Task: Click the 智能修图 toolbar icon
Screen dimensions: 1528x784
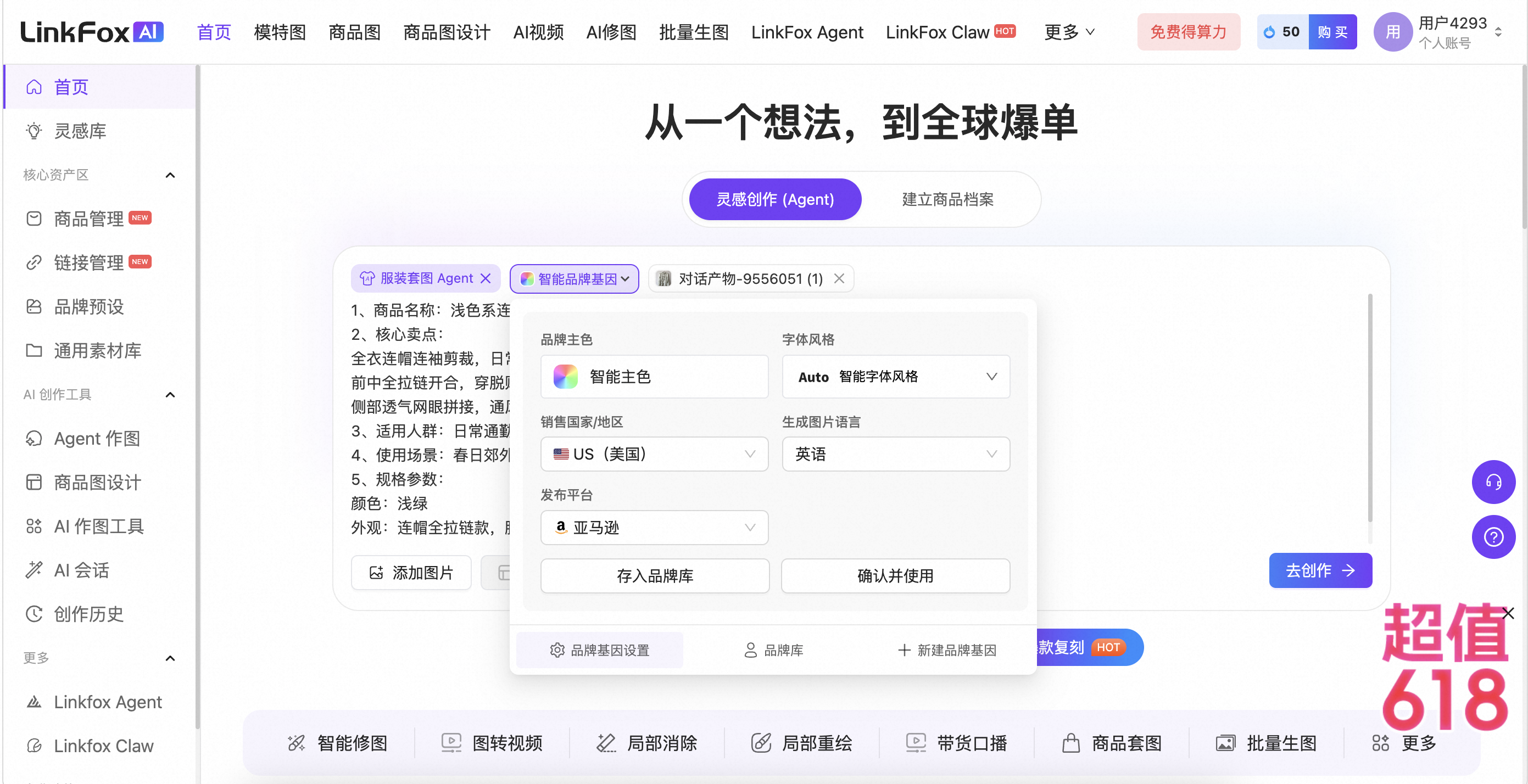Action: tap(296, 743)
